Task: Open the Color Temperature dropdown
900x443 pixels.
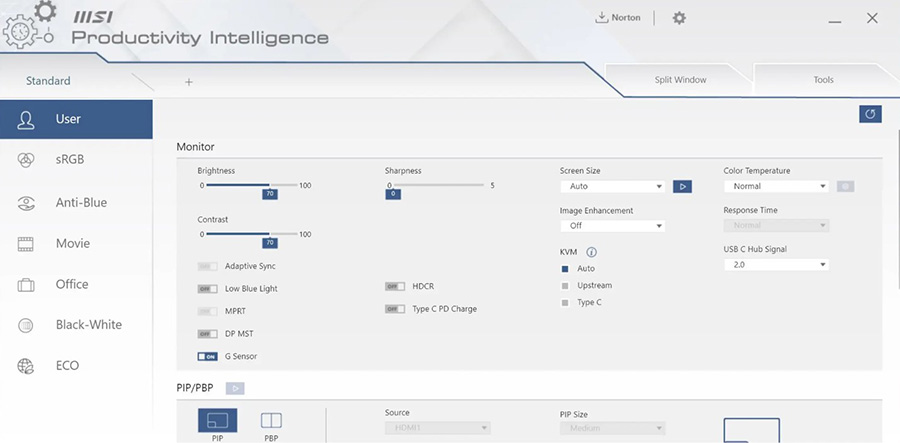Action: tap(776, 186)
